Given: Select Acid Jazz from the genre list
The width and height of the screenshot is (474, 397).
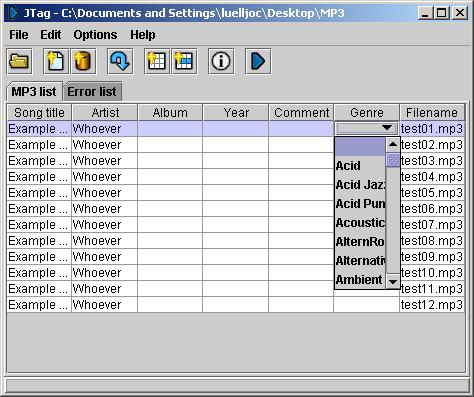Looking at the screenshot, I should (x=360, y=185).
